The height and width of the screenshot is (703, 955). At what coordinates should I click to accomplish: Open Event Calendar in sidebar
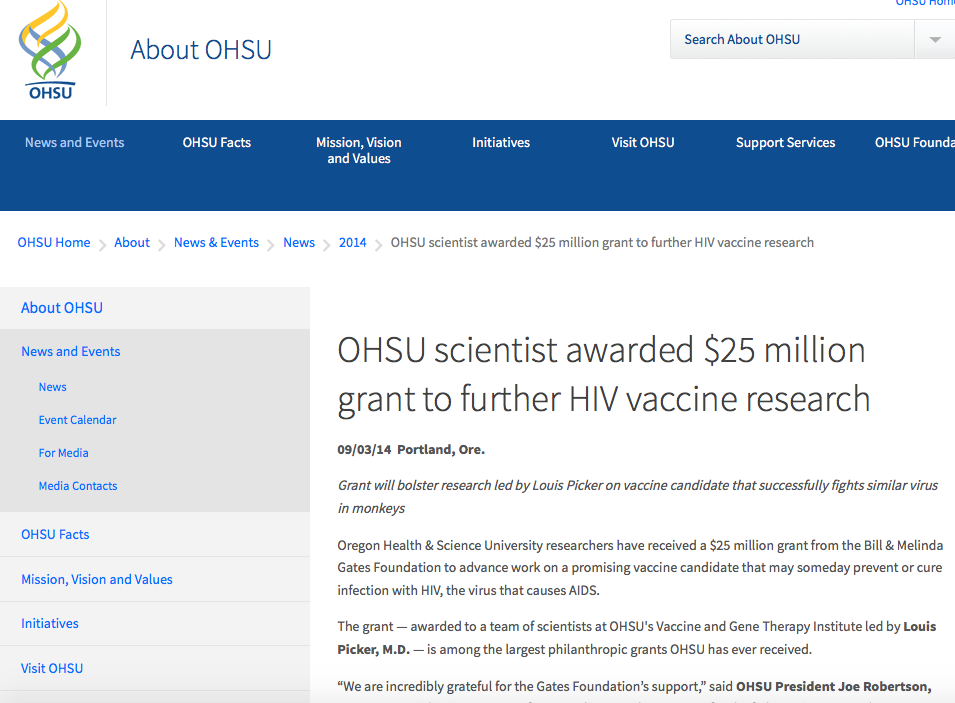pos(77,420)
